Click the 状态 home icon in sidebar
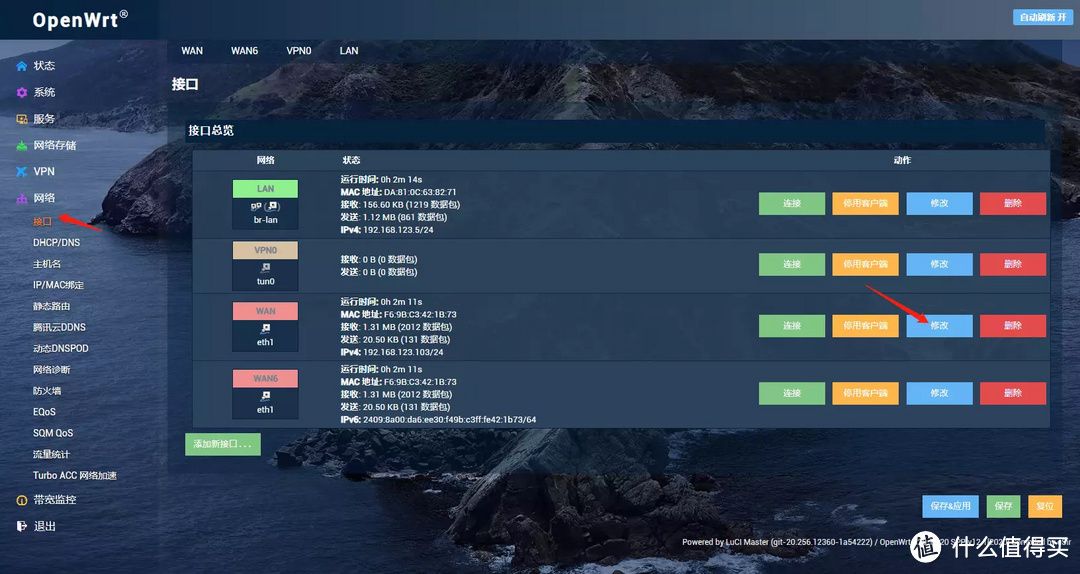 coord(21,66)
